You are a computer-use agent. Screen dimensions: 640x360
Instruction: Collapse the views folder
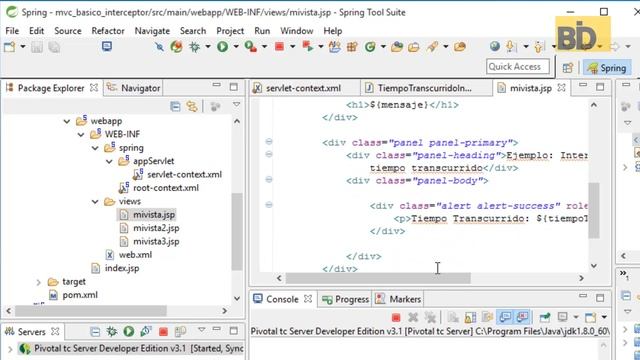coord(95,202)
